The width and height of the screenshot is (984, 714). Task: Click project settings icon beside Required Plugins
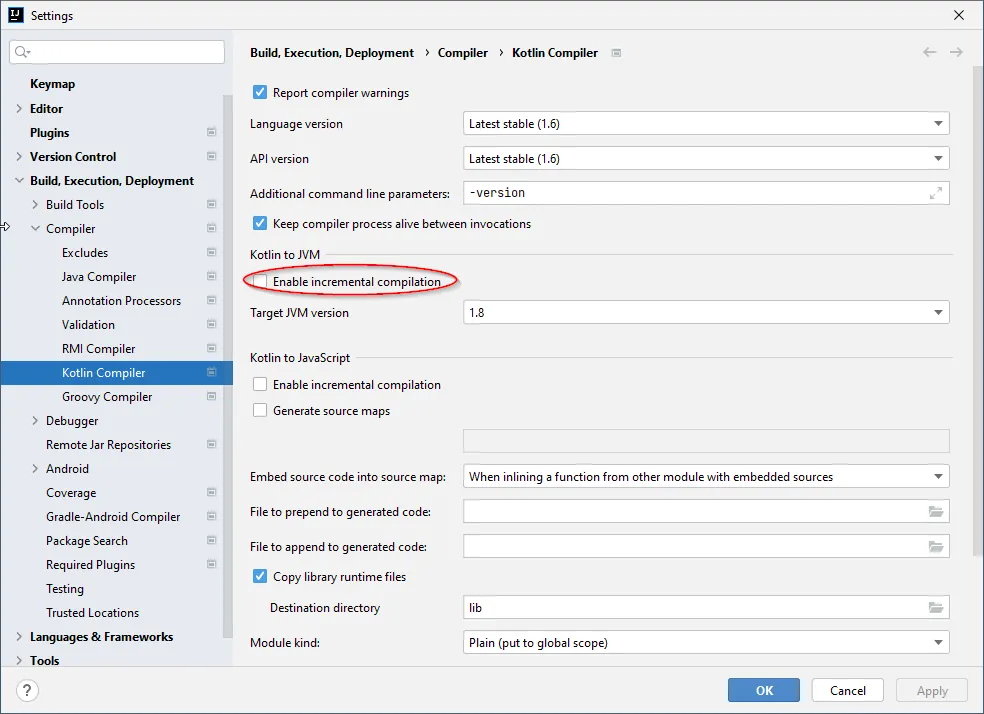211,564
